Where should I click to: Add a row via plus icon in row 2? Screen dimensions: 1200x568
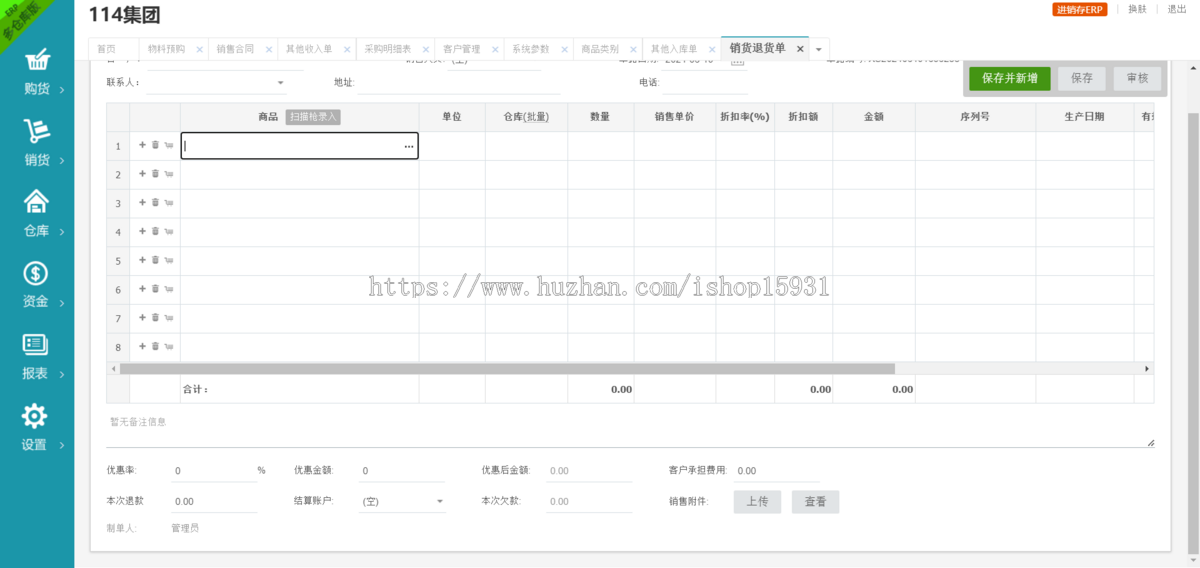pyautogui.click(x=142, y=174)
